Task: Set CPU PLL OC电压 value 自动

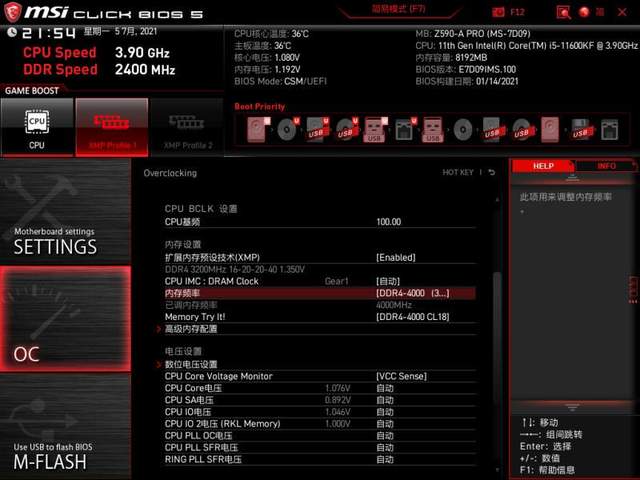Action: coord(385,436)
